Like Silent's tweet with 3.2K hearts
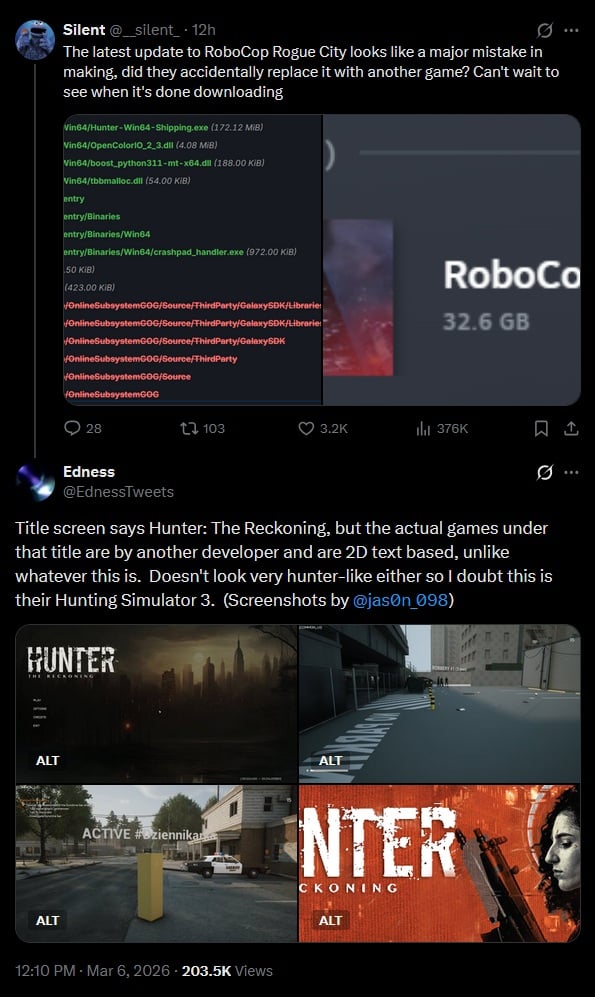The height and width of the screenshot is (997, 595). point(306,428)
